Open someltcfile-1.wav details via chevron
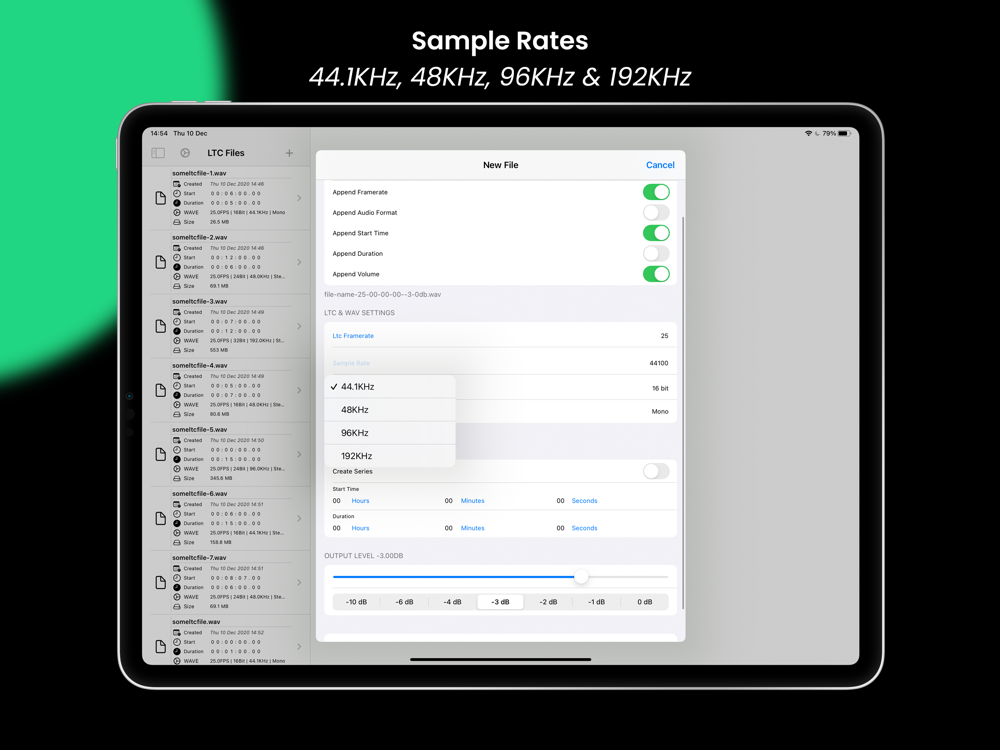 pyautogui.click(x=299, y=198)
